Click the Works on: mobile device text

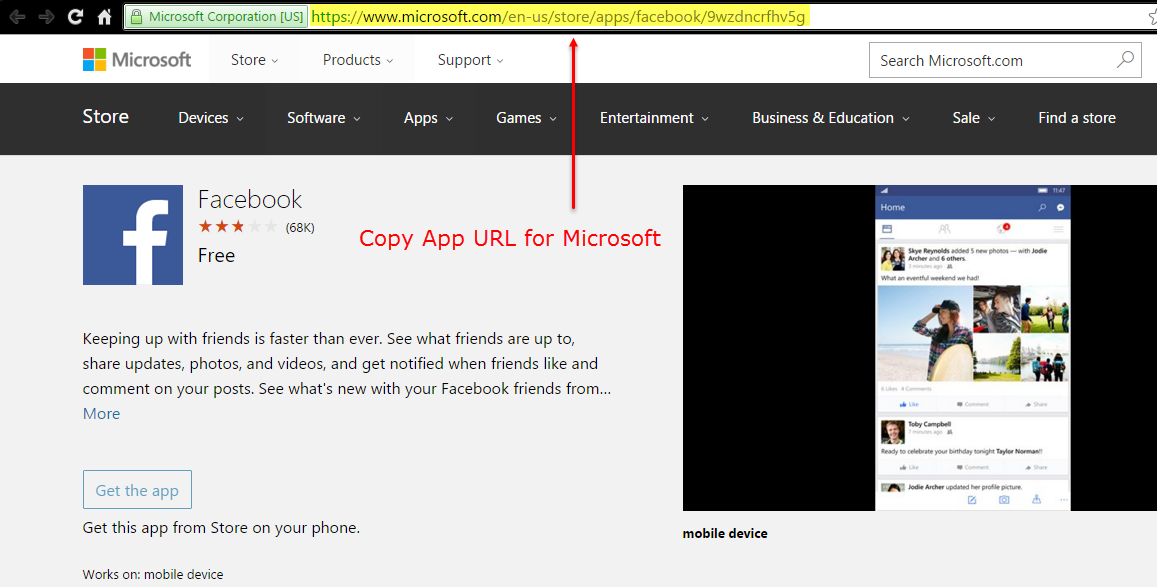153,574
